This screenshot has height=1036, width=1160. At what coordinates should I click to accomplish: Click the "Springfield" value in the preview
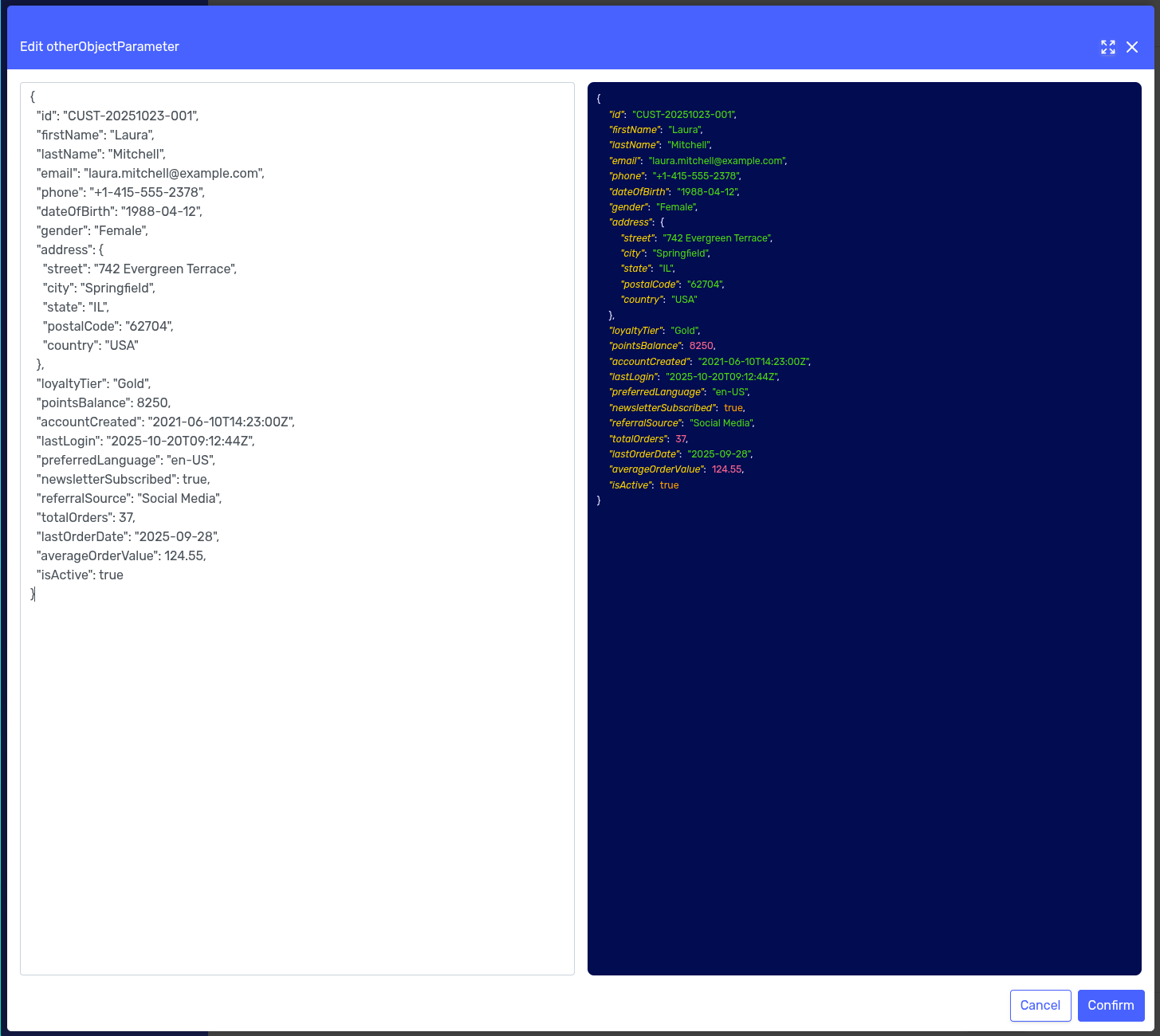point(680,253)
